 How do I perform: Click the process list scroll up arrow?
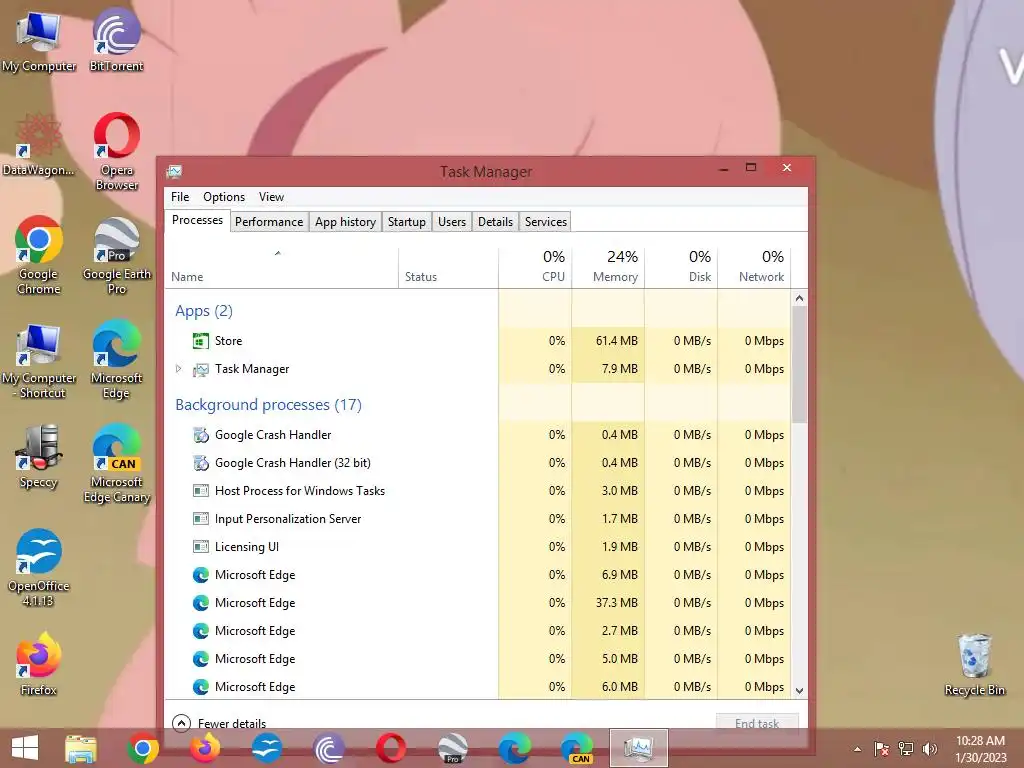pos(799,298)
